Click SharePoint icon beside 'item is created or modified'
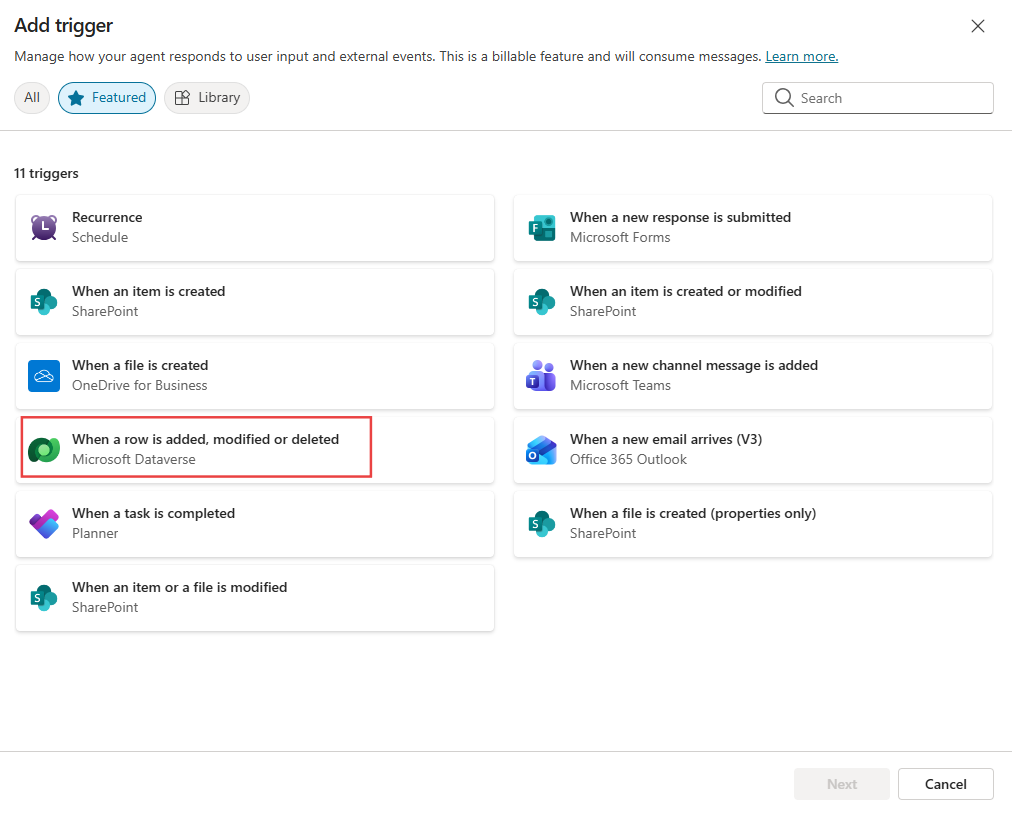The width and height of the screenshot is (1012, 813). (541, 302)
